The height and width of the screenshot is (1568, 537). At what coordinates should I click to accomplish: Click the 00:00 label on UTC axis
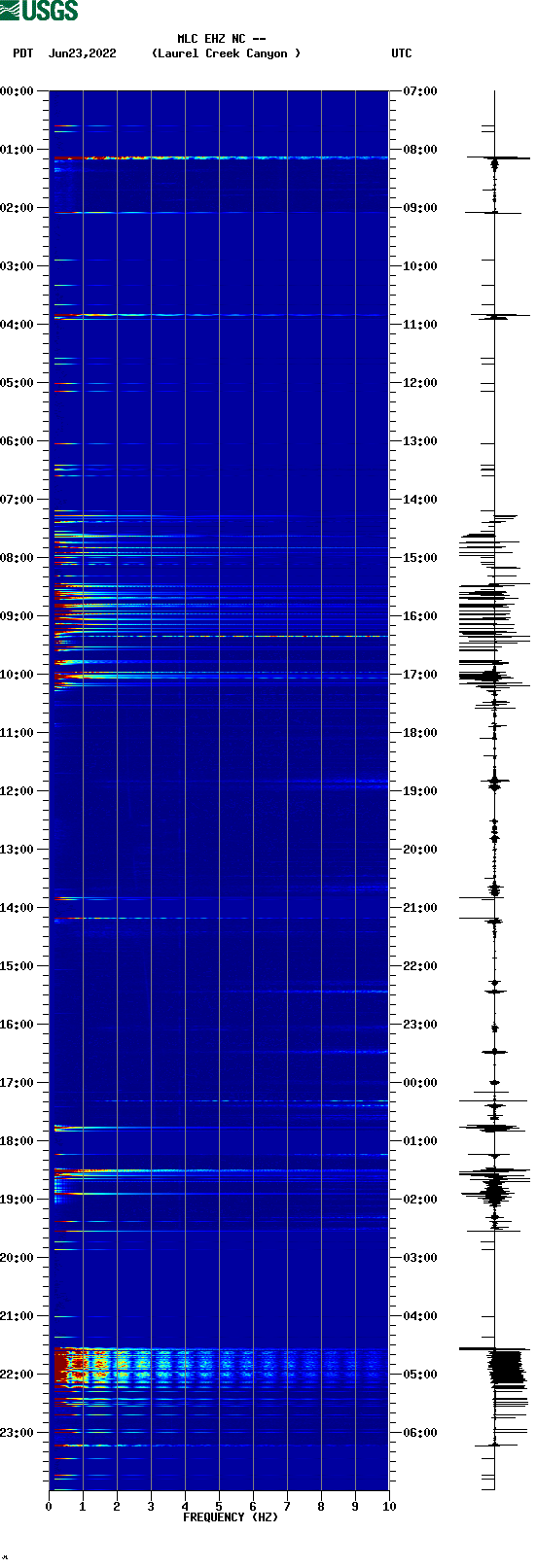point(420,1083)
